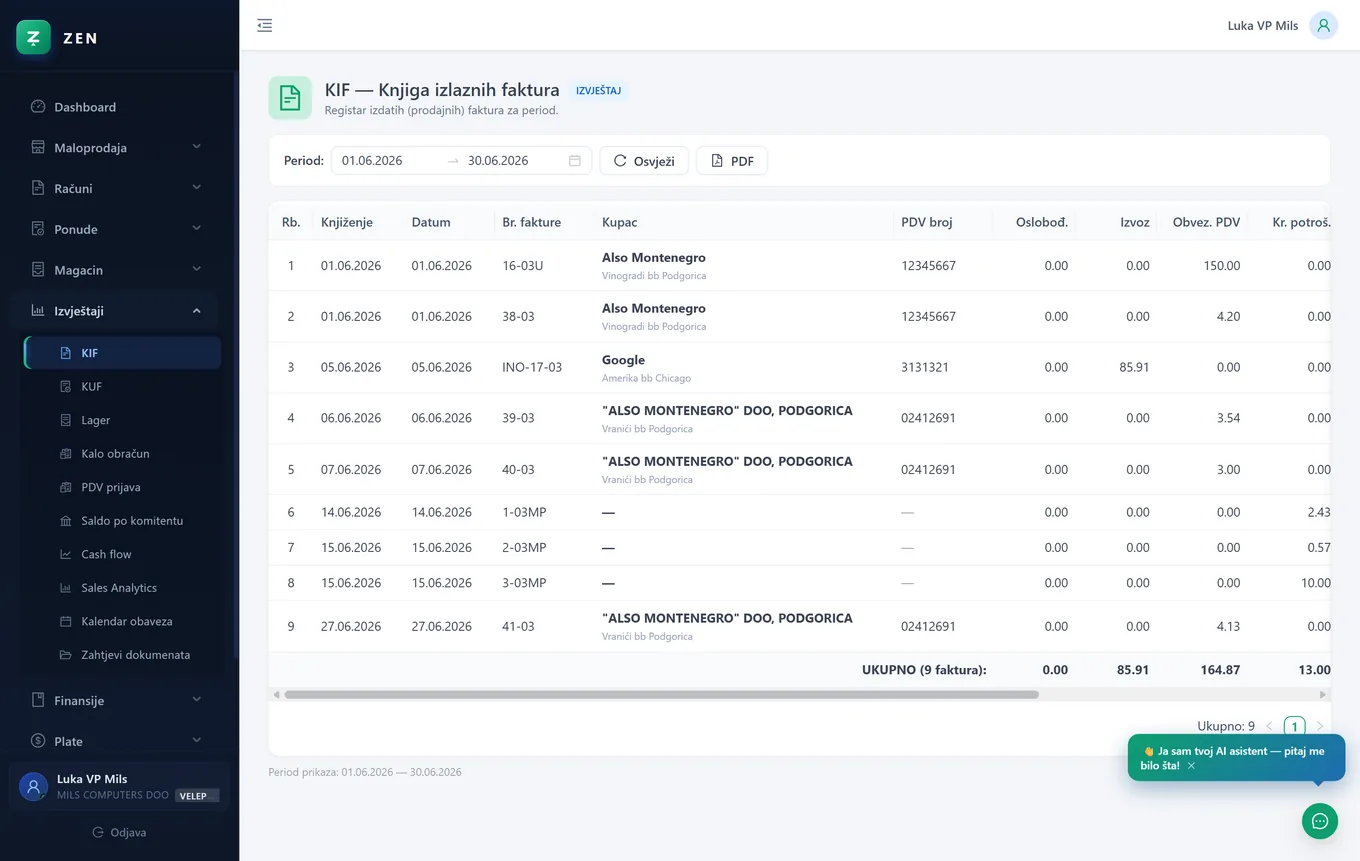Select the KIF report menu item

(123, 353)
